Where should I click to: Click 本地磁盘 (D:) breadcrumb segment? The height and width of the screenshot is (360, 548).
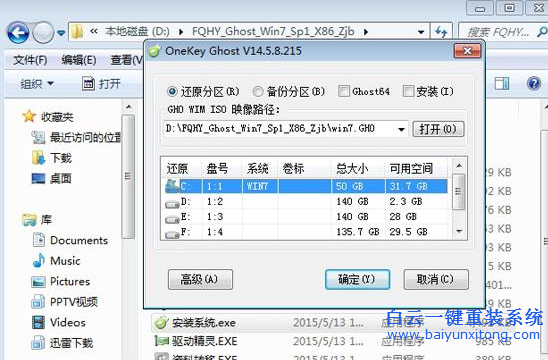coord(137,32)
